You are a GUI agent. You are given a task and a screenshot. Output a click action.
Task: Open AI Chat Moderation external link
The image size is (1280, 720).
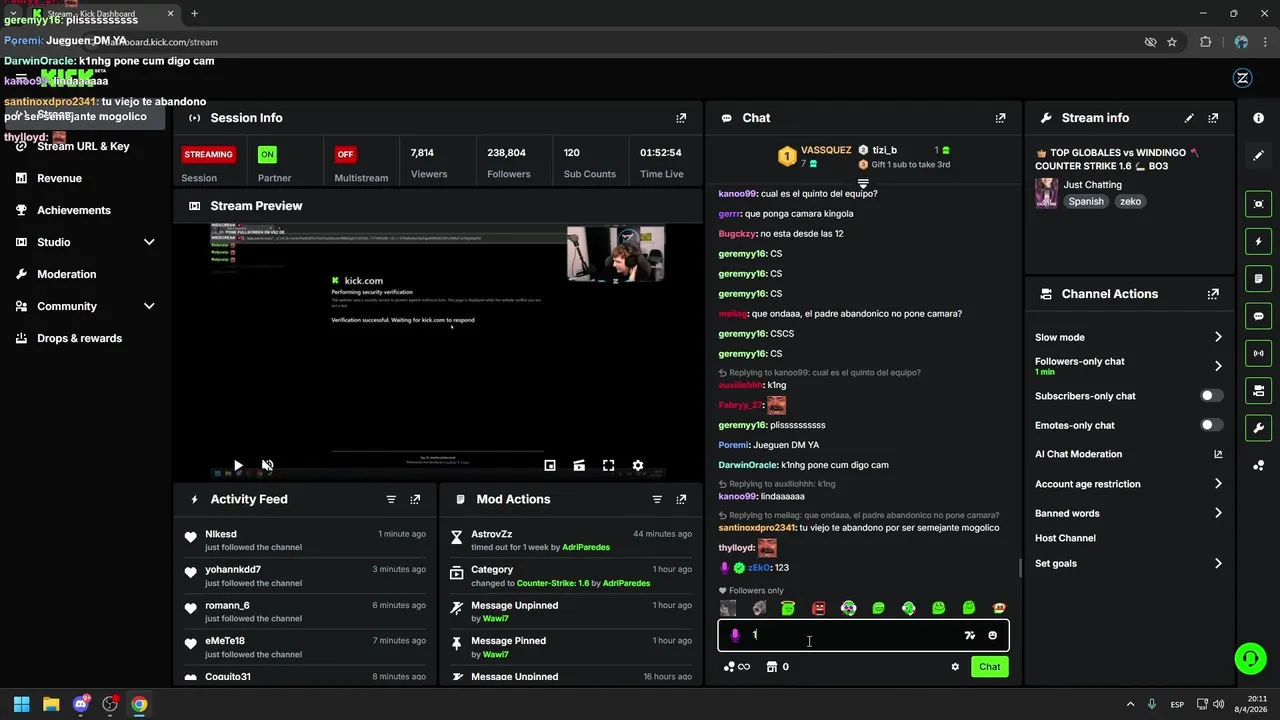1218,454
